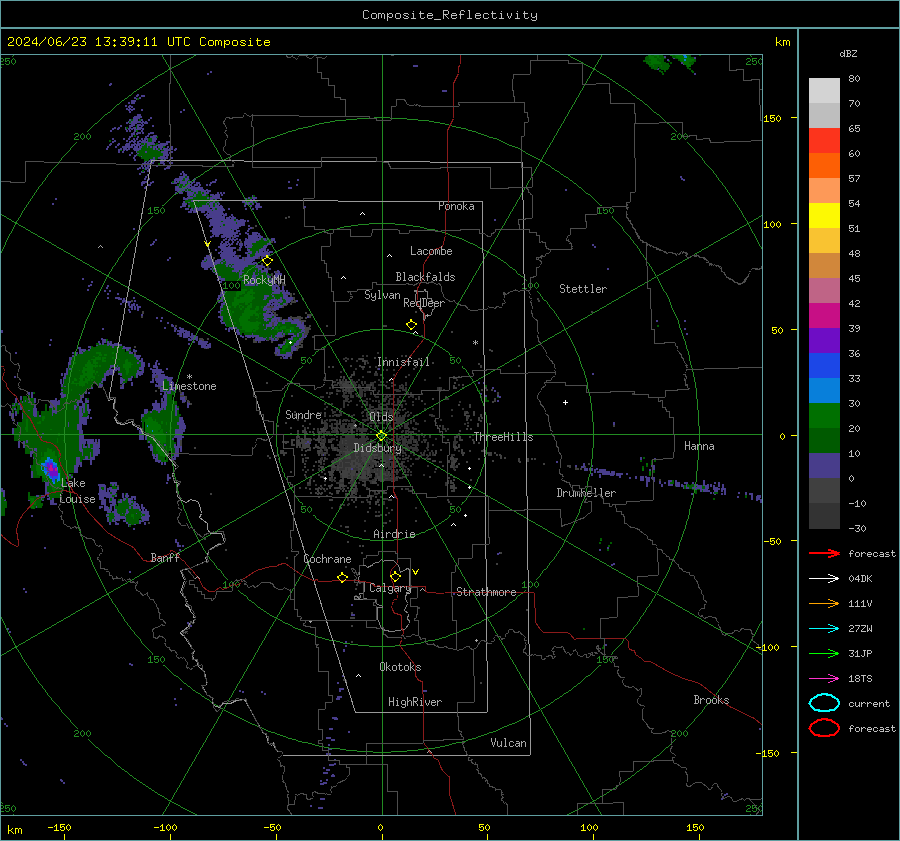Pick the tan 48 dBZ swatch

click(824, 265)
